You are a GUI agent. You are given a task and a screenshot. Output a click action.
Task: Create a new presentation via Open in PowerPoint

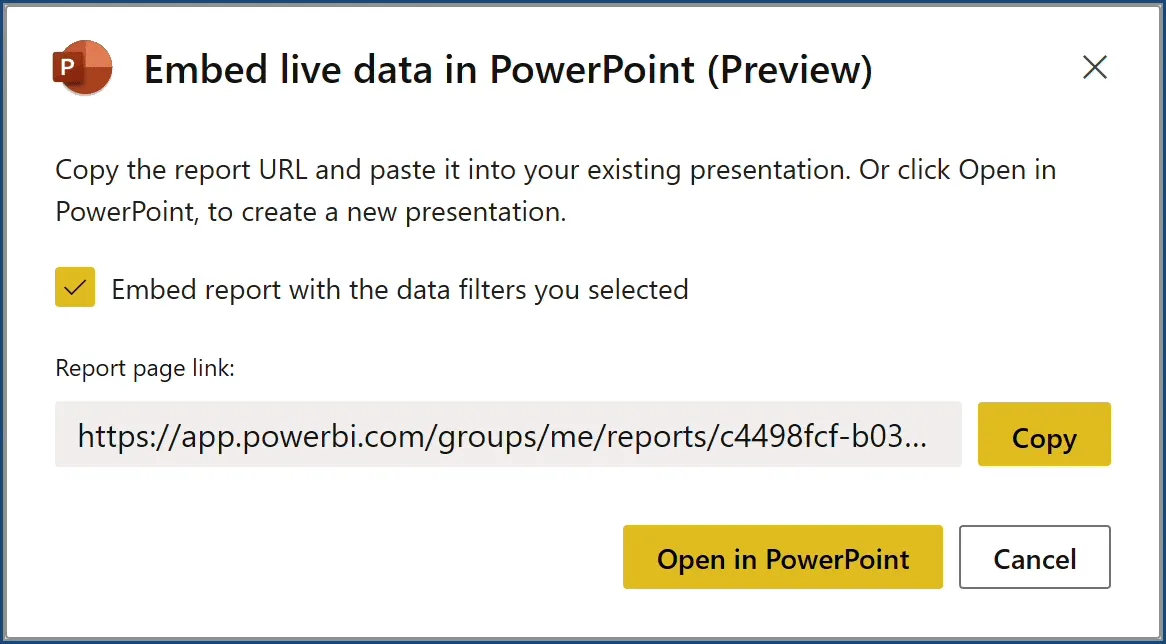coord(782,557)
